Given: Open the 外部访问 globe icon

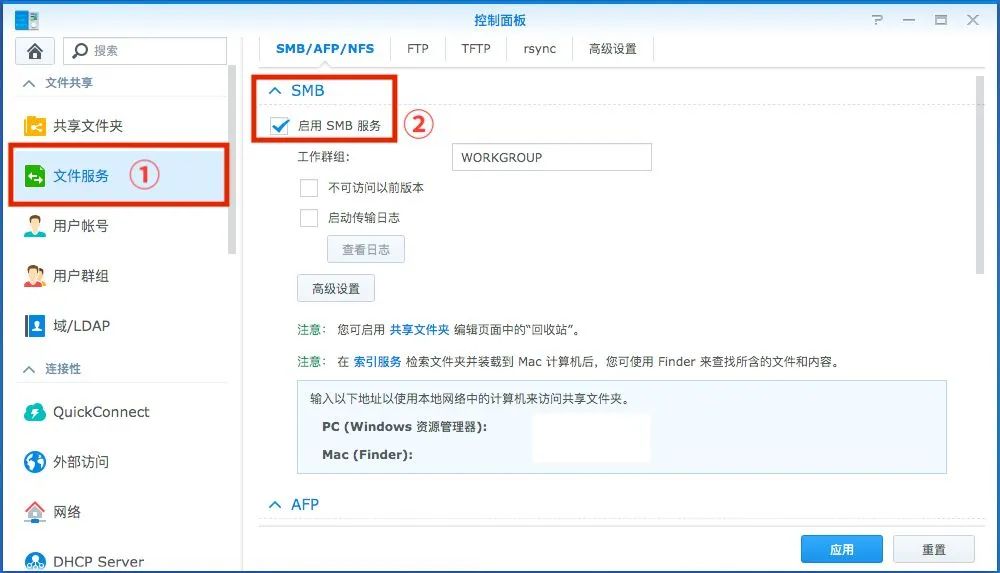Looking at the screenshot, I should [x=34, y=462].
